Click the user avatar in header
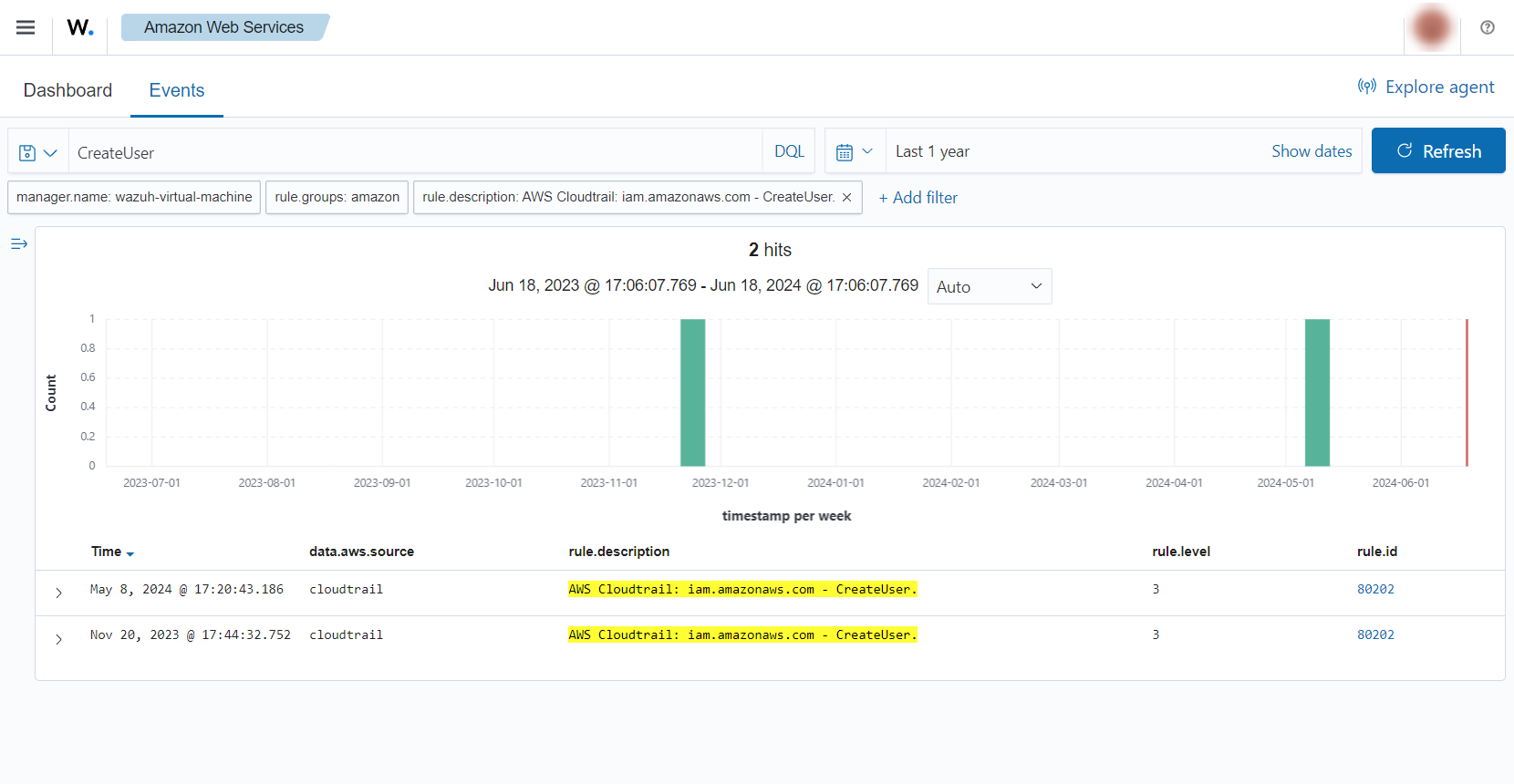Image resolution: width=1514 pixels, height=784 pixels. tap(1431, 27)
